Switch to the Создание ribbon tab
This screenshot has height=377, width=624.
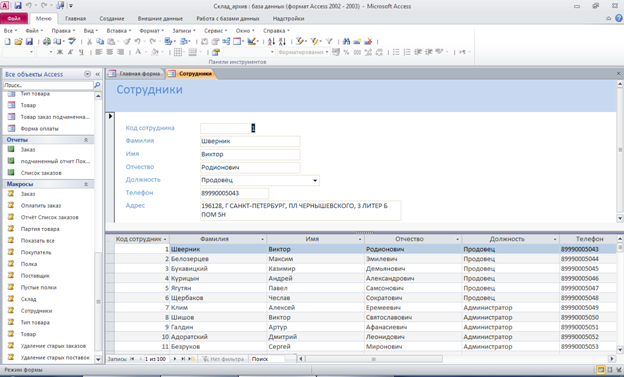click(112, 18)
